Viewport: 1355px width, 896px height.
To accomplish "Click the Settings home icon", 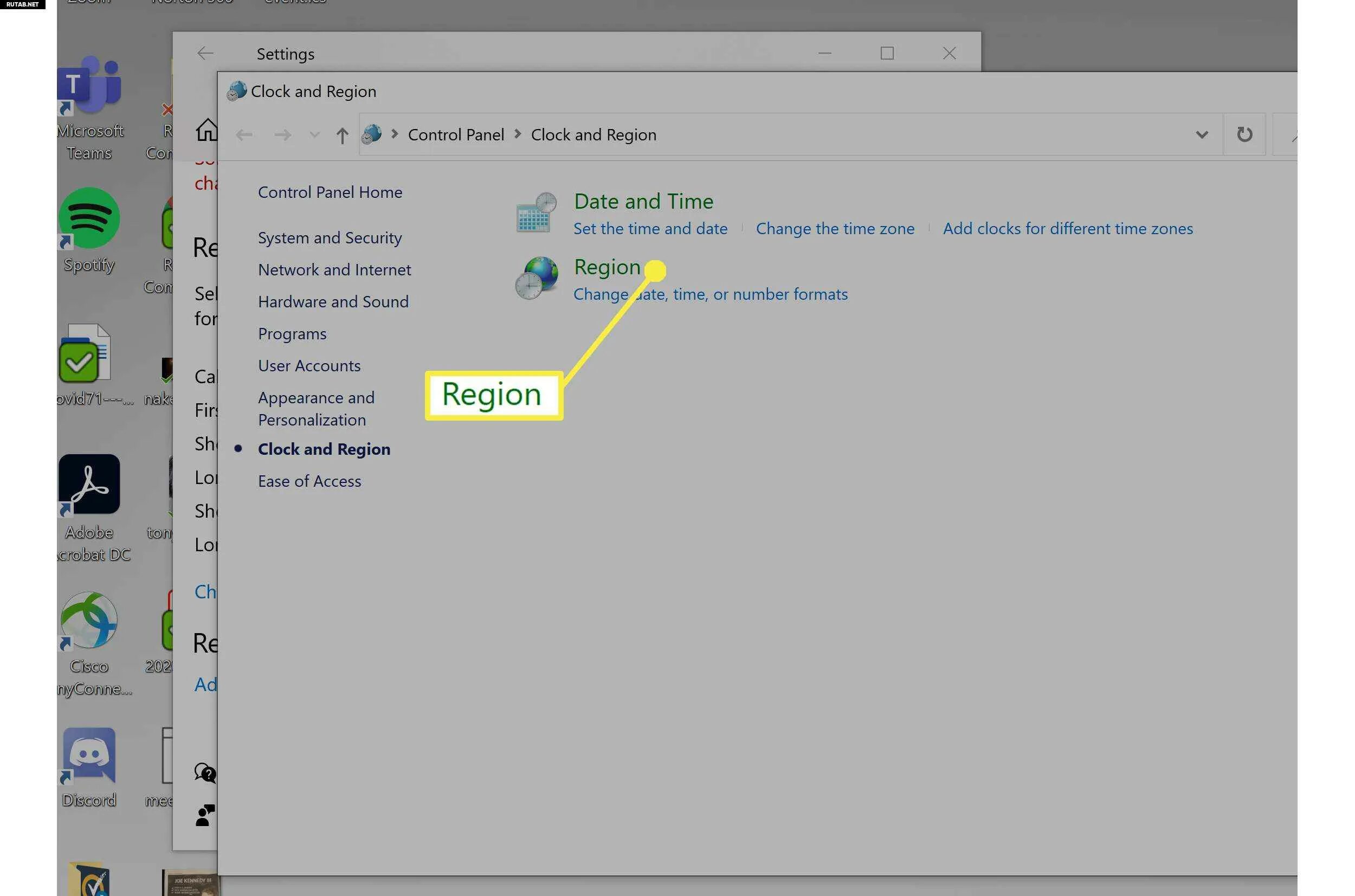I will (206, 130).
